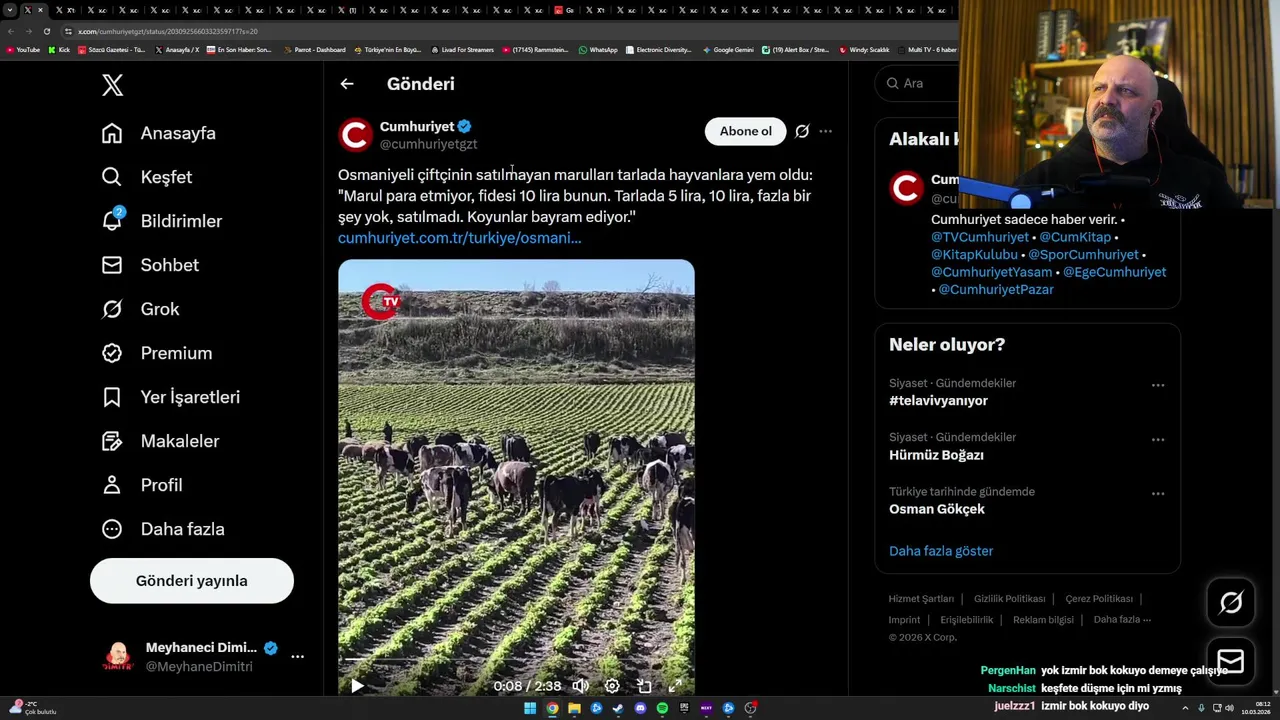Click the Grok icon beside Abone ol

[x=802, y=131]
